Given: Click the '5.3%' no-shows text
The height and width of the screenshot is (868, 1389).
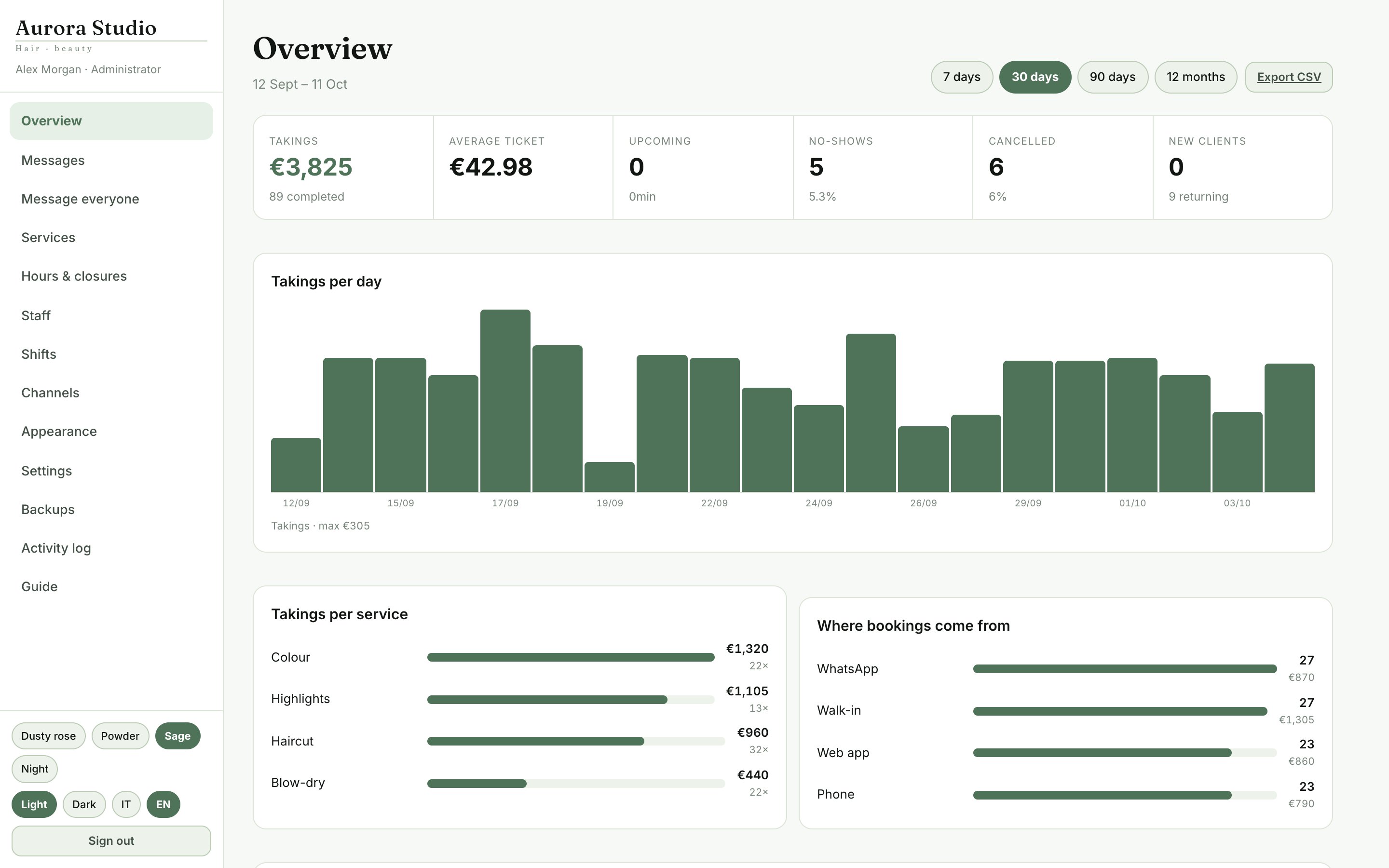Looking at the screenshot, I should [x=822, y=196].
